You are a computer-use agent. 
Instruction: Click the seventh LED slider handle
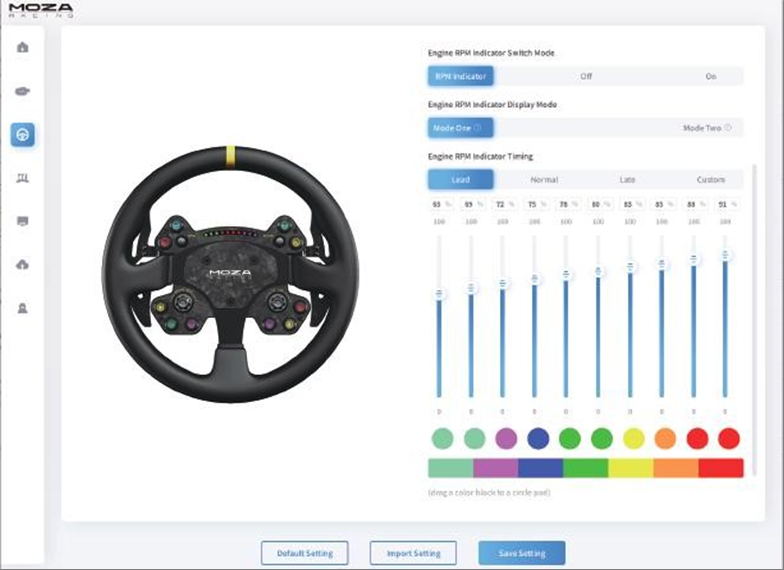630,266
